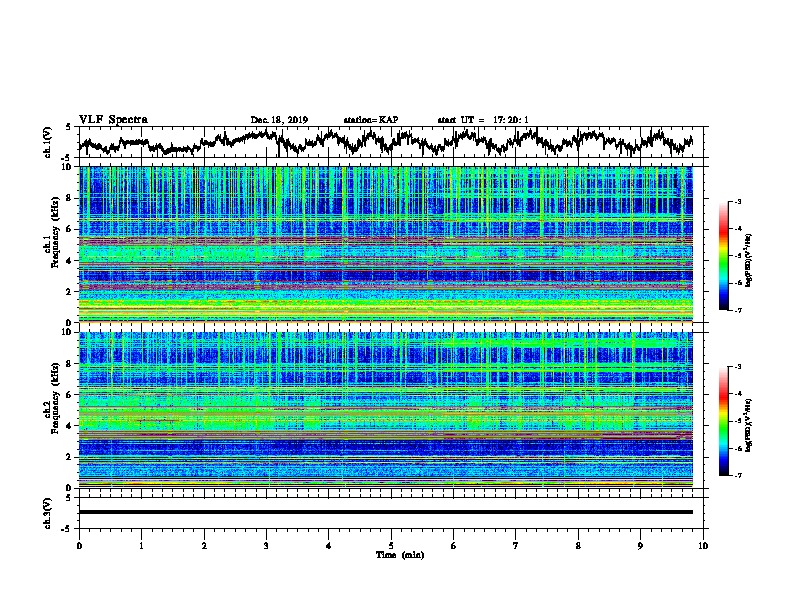Click the ch.2 'Frequency (kHz)' axis label

[x=55, y=398]
